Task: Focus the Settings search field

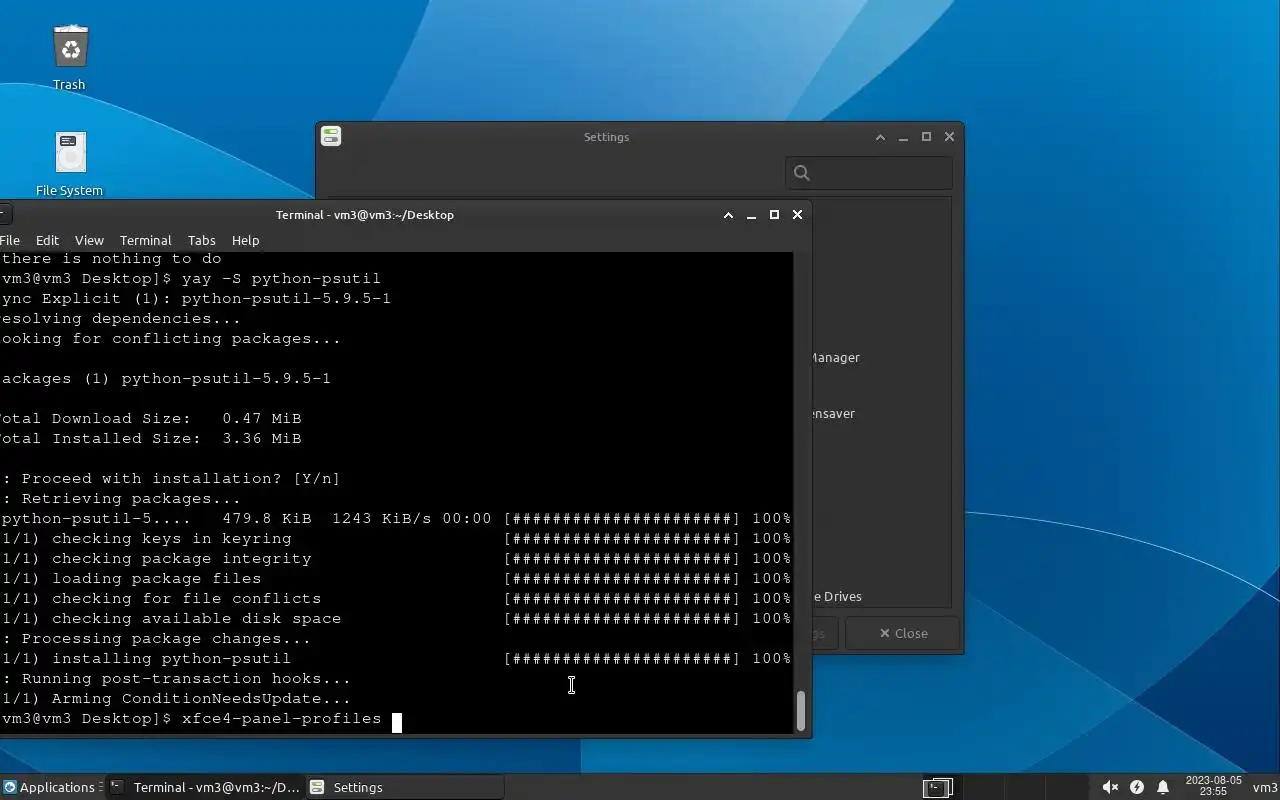Action: click(869, 173)
